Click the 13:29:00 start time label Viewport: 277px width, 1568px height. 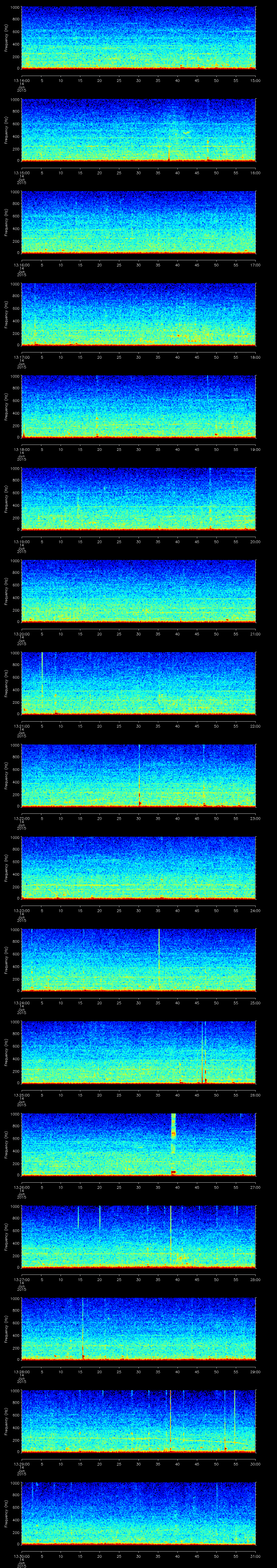click(21, 1463)
